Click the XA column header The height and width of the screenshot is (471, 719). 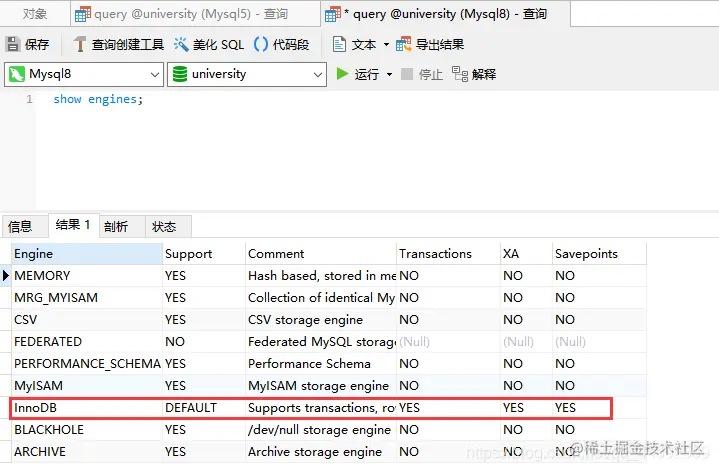click(x=526, y=254)
